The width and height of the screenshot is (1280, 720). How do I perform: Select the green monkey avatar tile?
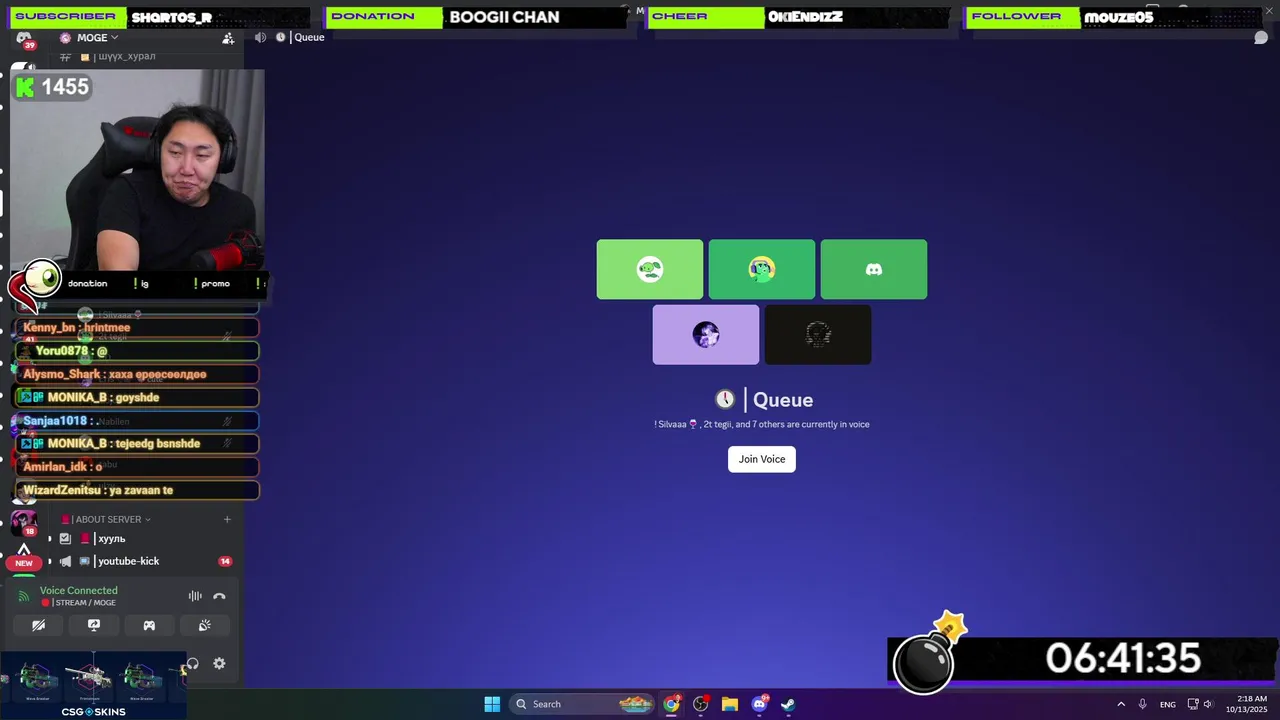[762, 269]
